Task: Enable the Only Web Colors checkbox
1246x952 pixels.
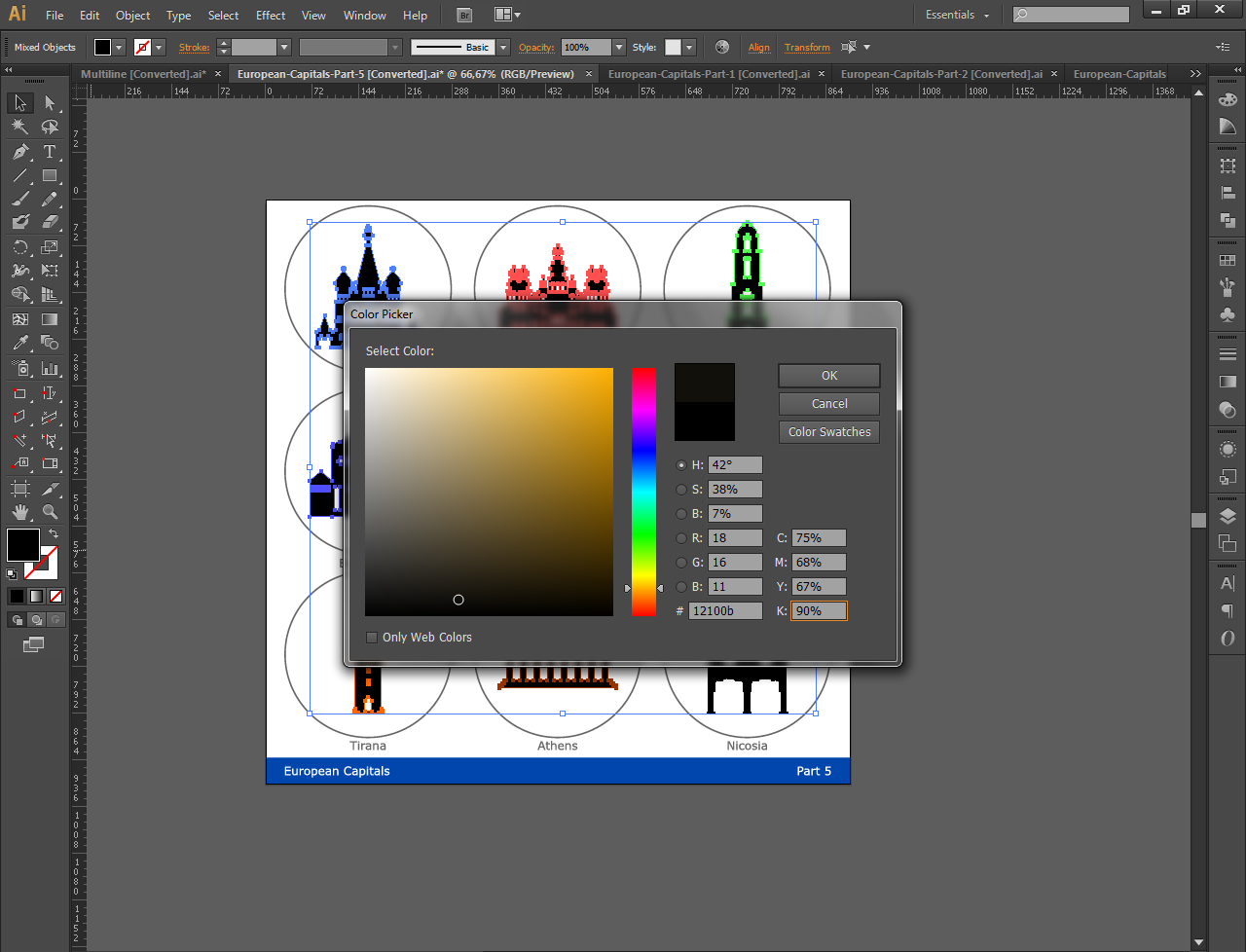Action: click(x=371, y=637)
